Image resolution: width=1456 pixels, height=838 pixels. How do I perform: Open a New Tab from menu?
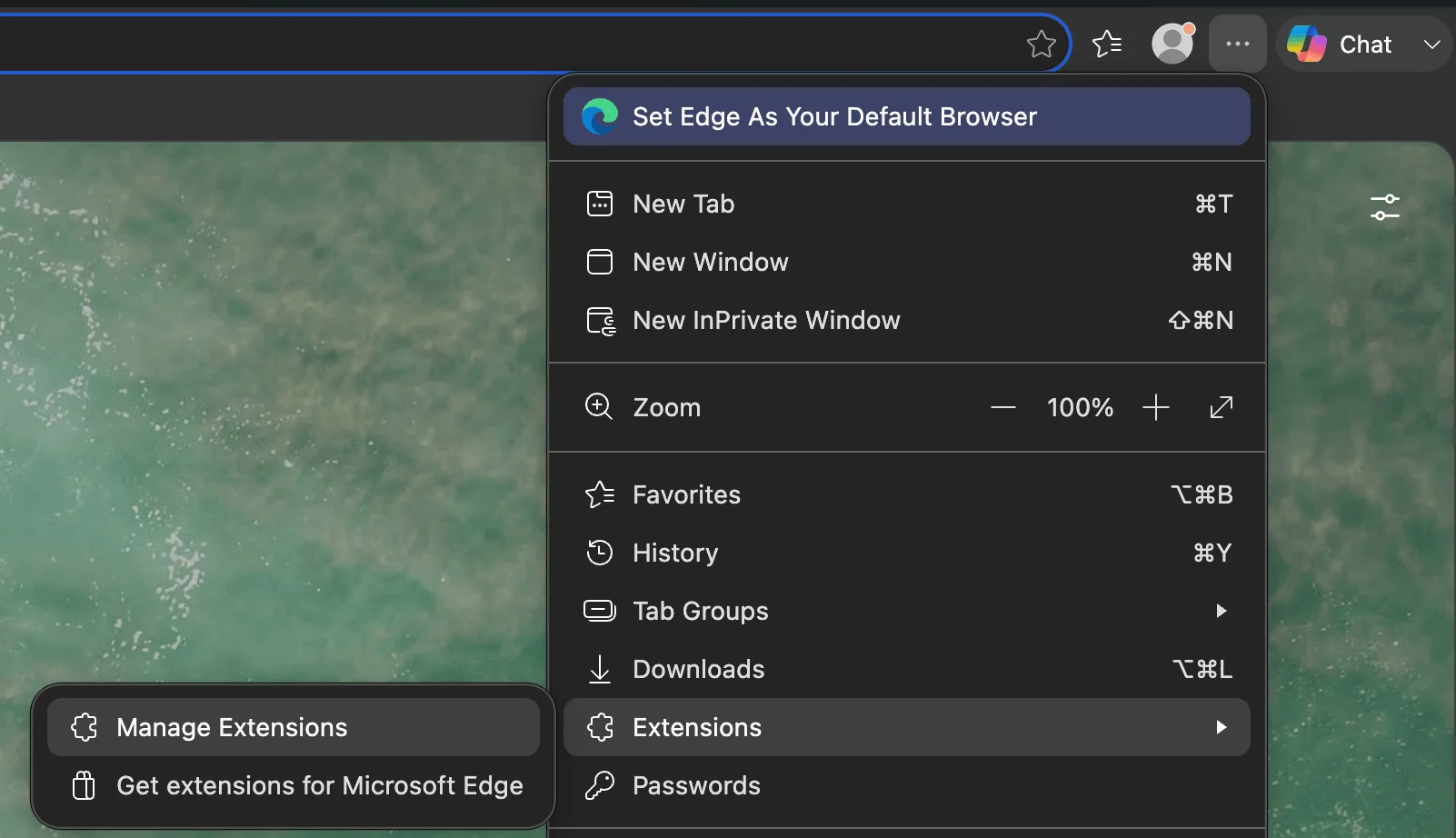coord(907,204)
